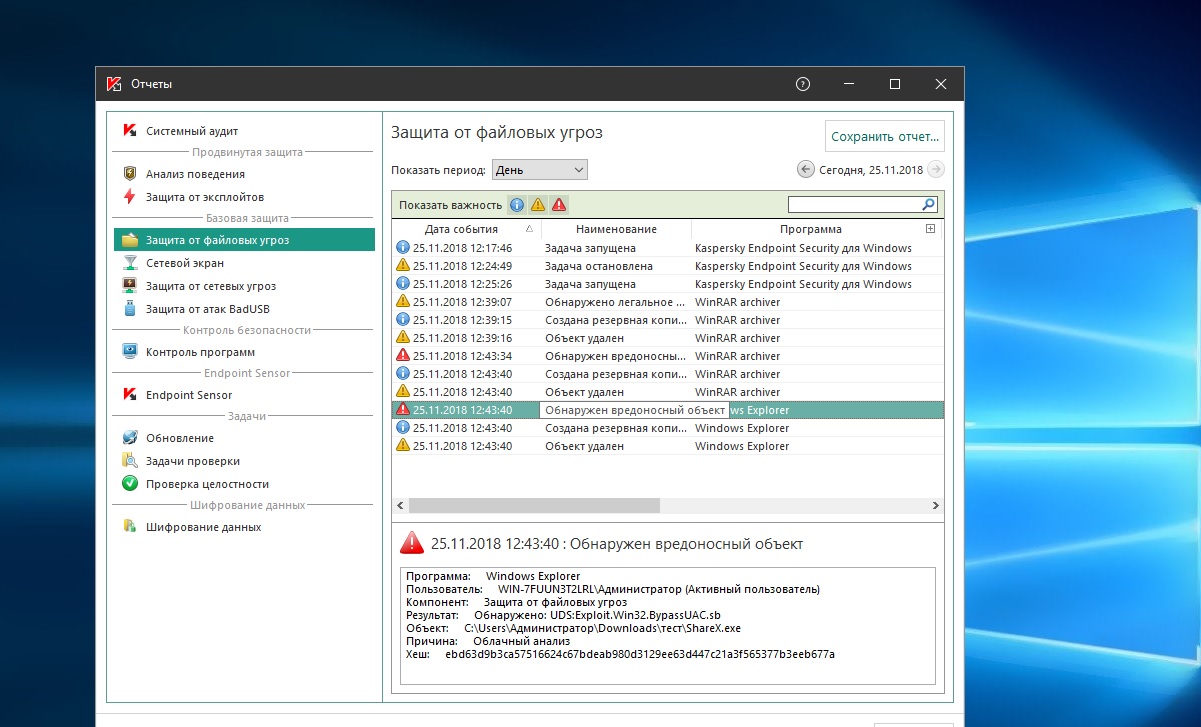
Task: Click the Exploit Protection lightning icon
Action: 129,197
